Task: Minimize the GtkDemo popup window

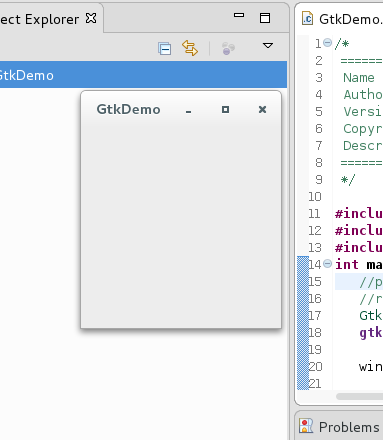Action: (189, 112)
